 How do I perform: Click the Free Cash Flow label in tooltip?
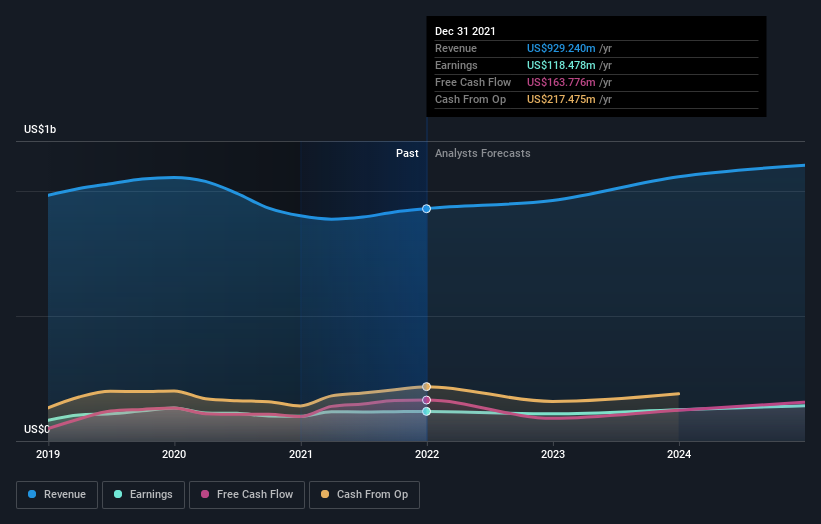pos(473,82)
